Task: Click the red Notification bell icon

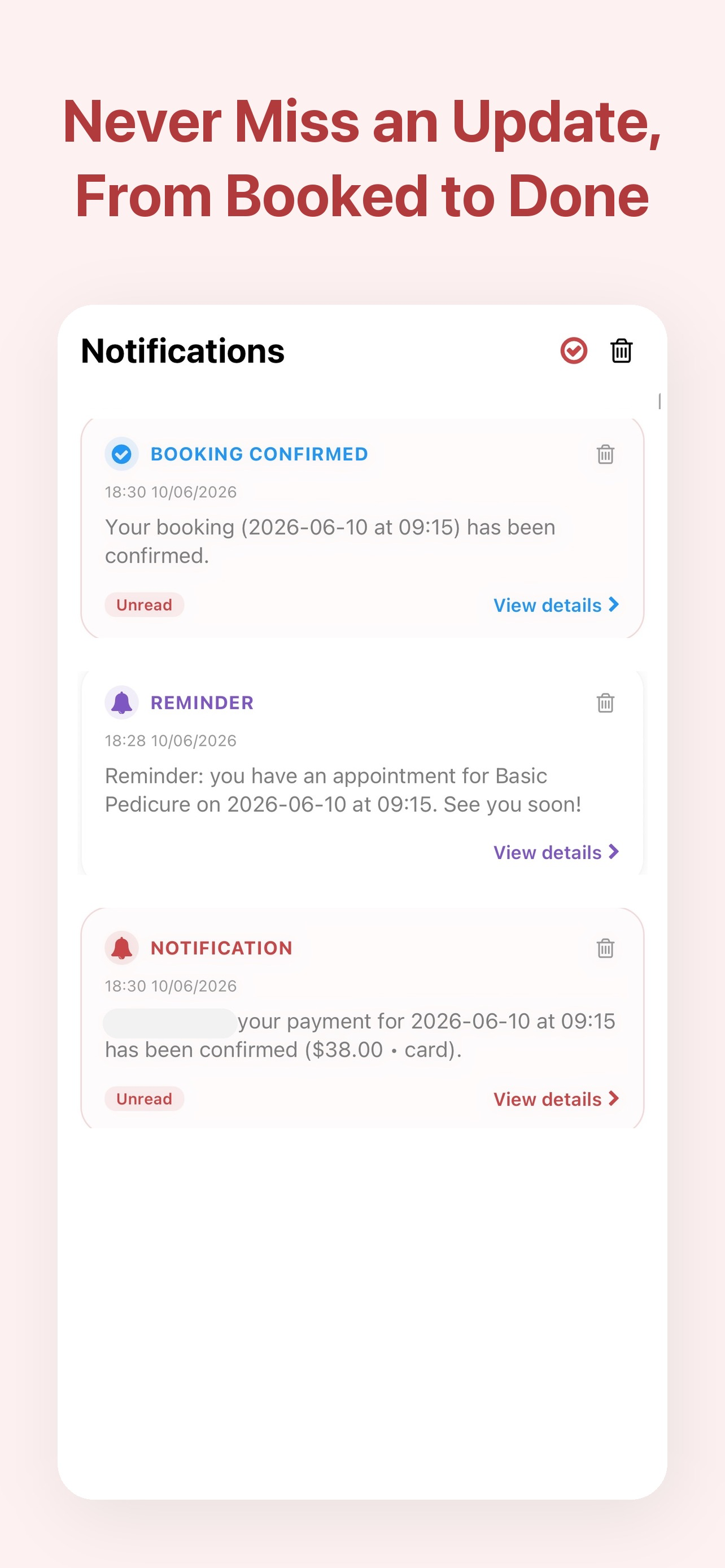Action: 122,948
